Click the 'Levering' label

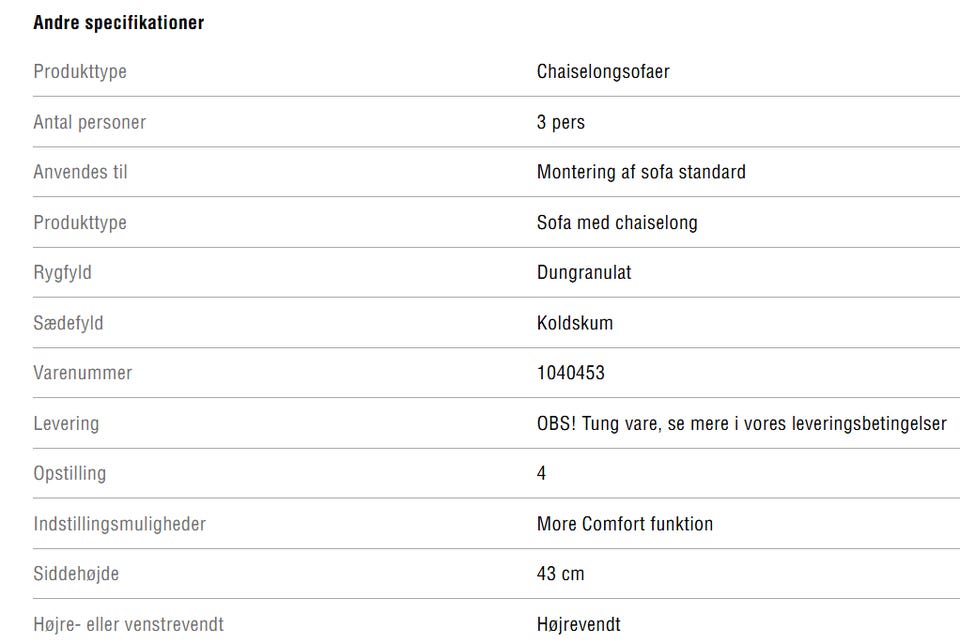pos(66,423)
